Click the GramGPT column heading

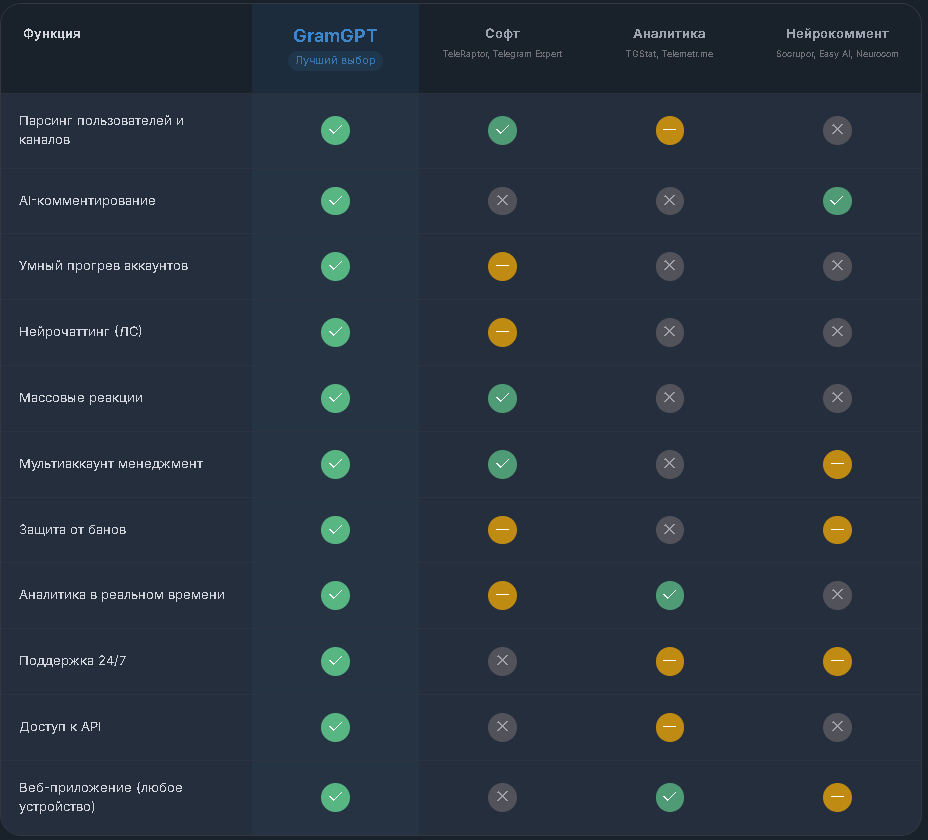point(335,36)
